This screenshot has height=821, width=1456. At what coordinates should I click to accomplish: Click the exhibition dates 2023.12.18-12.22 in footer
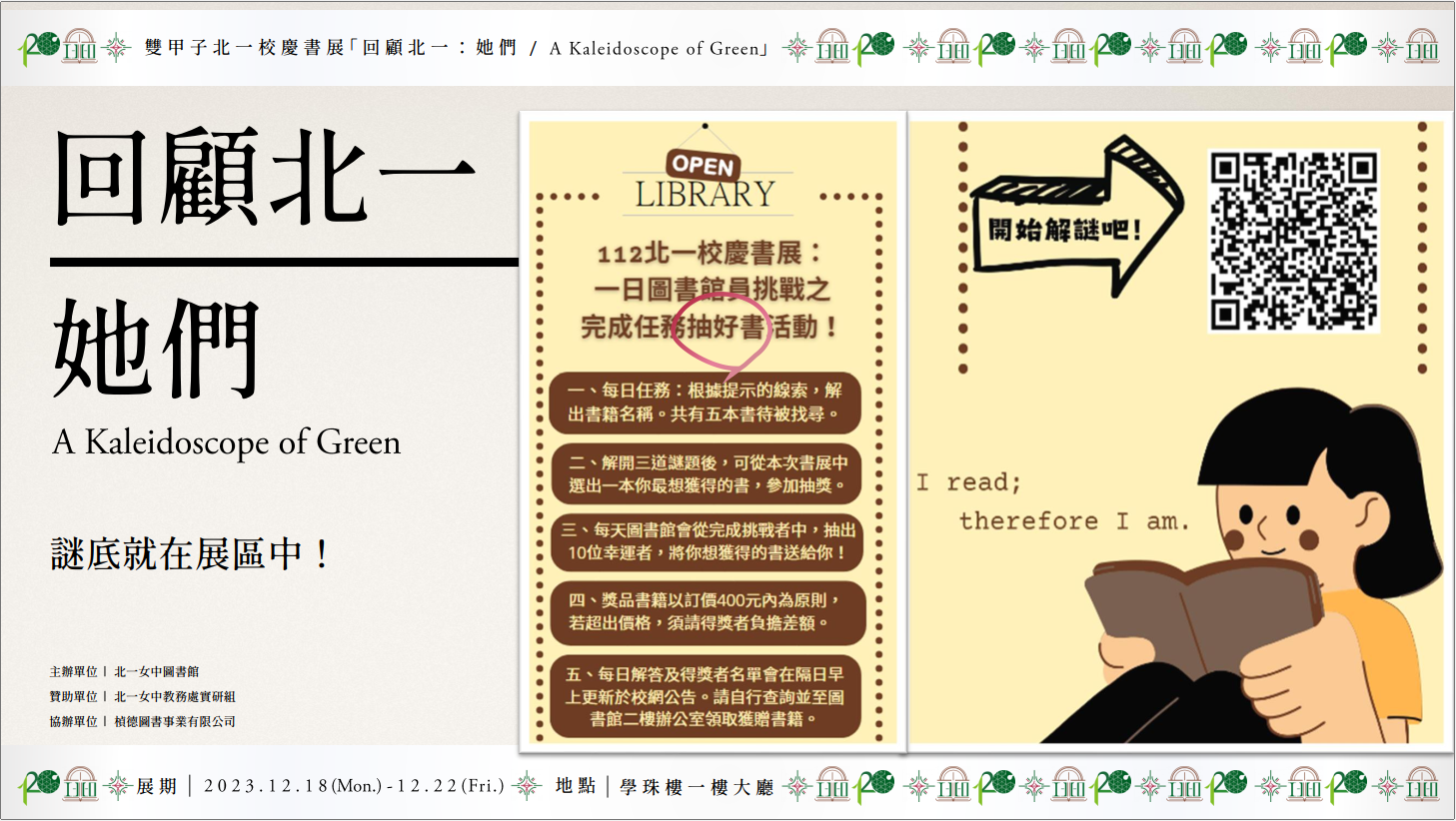pyautogui.click(x=354, y=786)
